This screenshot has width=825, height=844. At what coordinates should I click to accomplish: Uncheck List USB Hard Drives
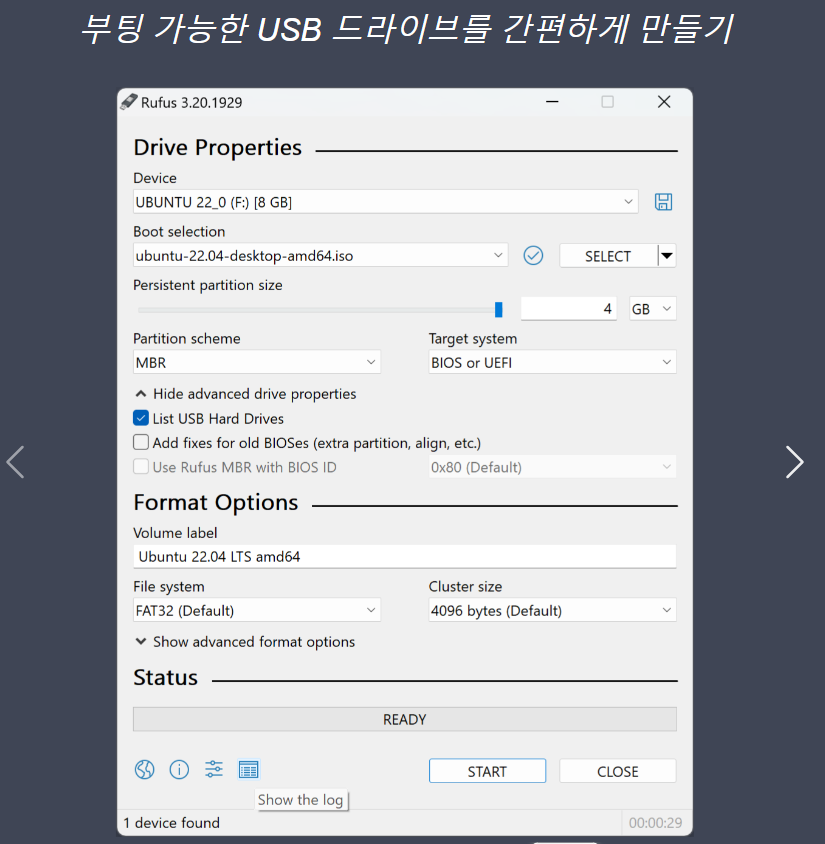pyautogui.click(x=141, y=418)
